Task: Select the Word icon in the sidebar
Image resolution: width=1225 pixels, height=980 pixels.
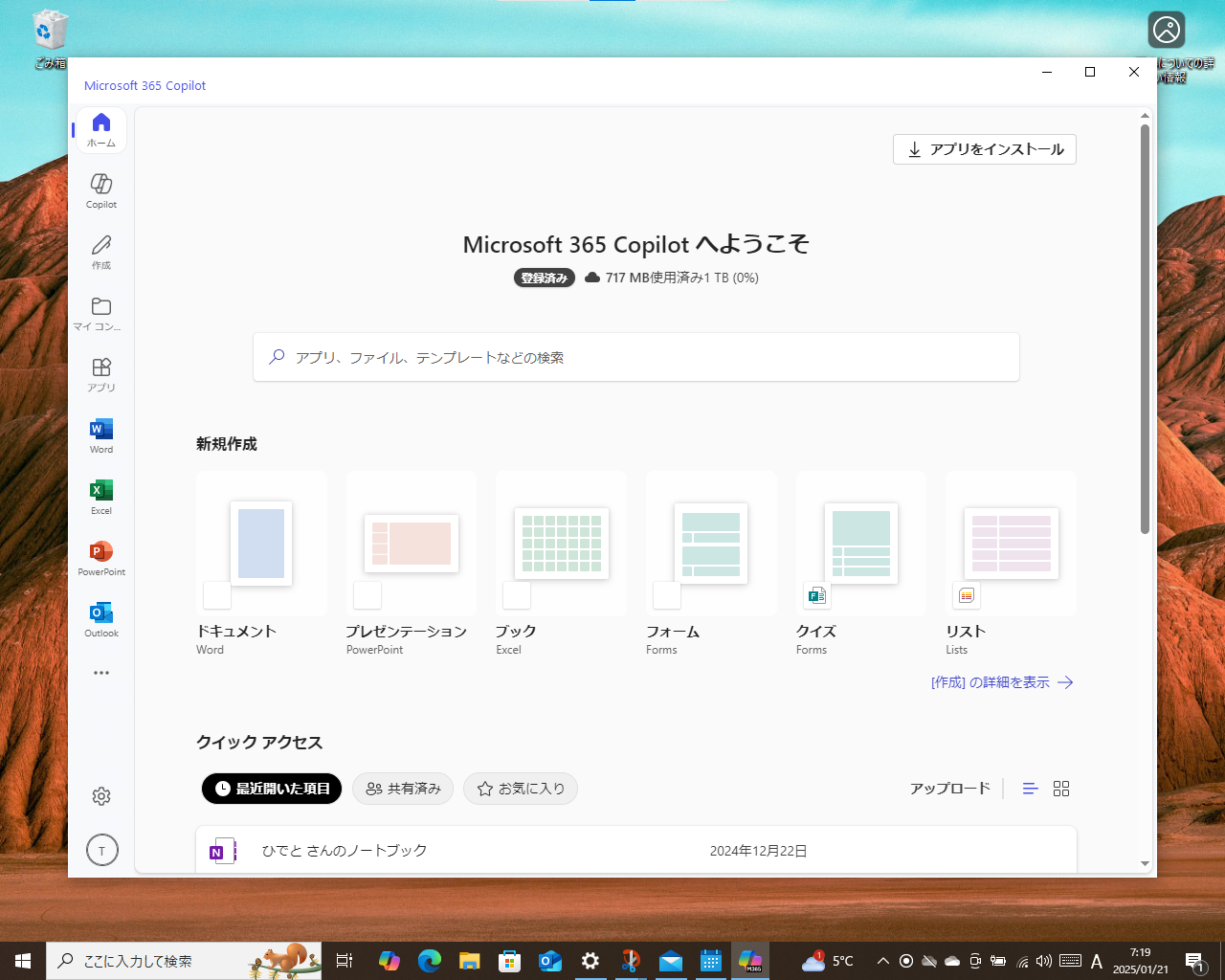Action: coord(100,434)
